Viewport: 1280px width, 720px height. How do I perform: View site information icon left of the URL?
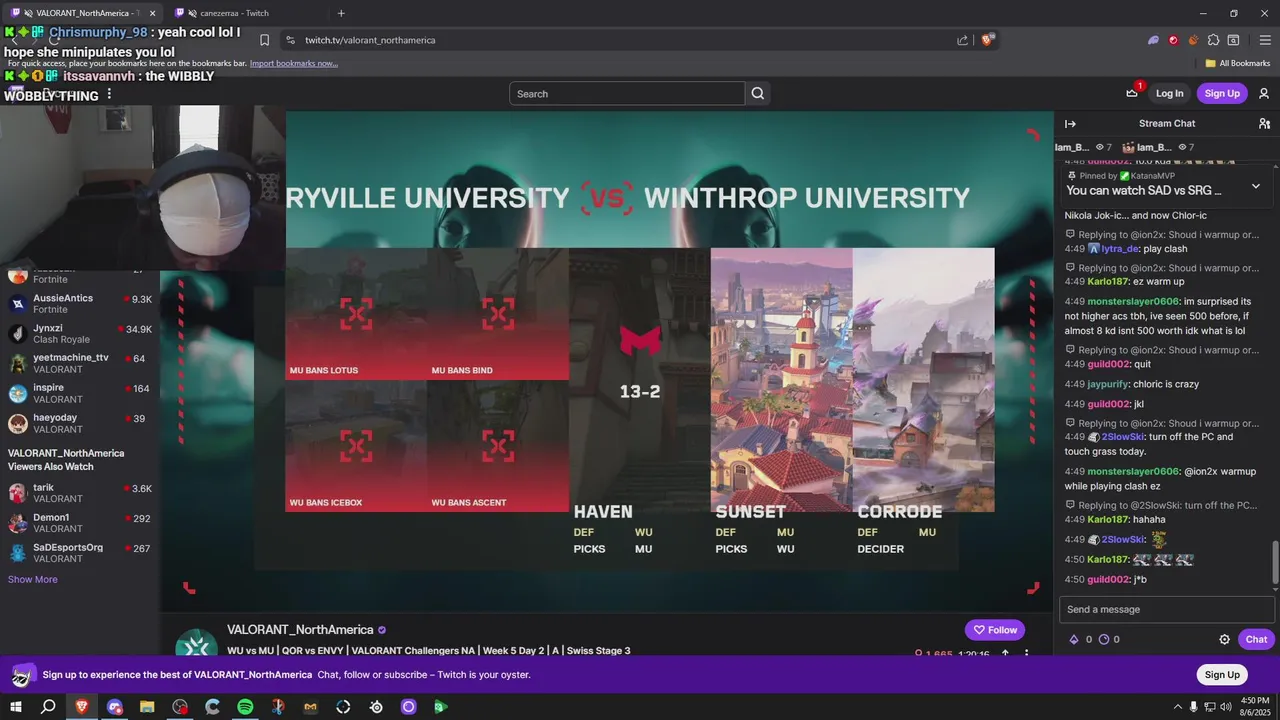pyautogui.click(x=290, y=40)
